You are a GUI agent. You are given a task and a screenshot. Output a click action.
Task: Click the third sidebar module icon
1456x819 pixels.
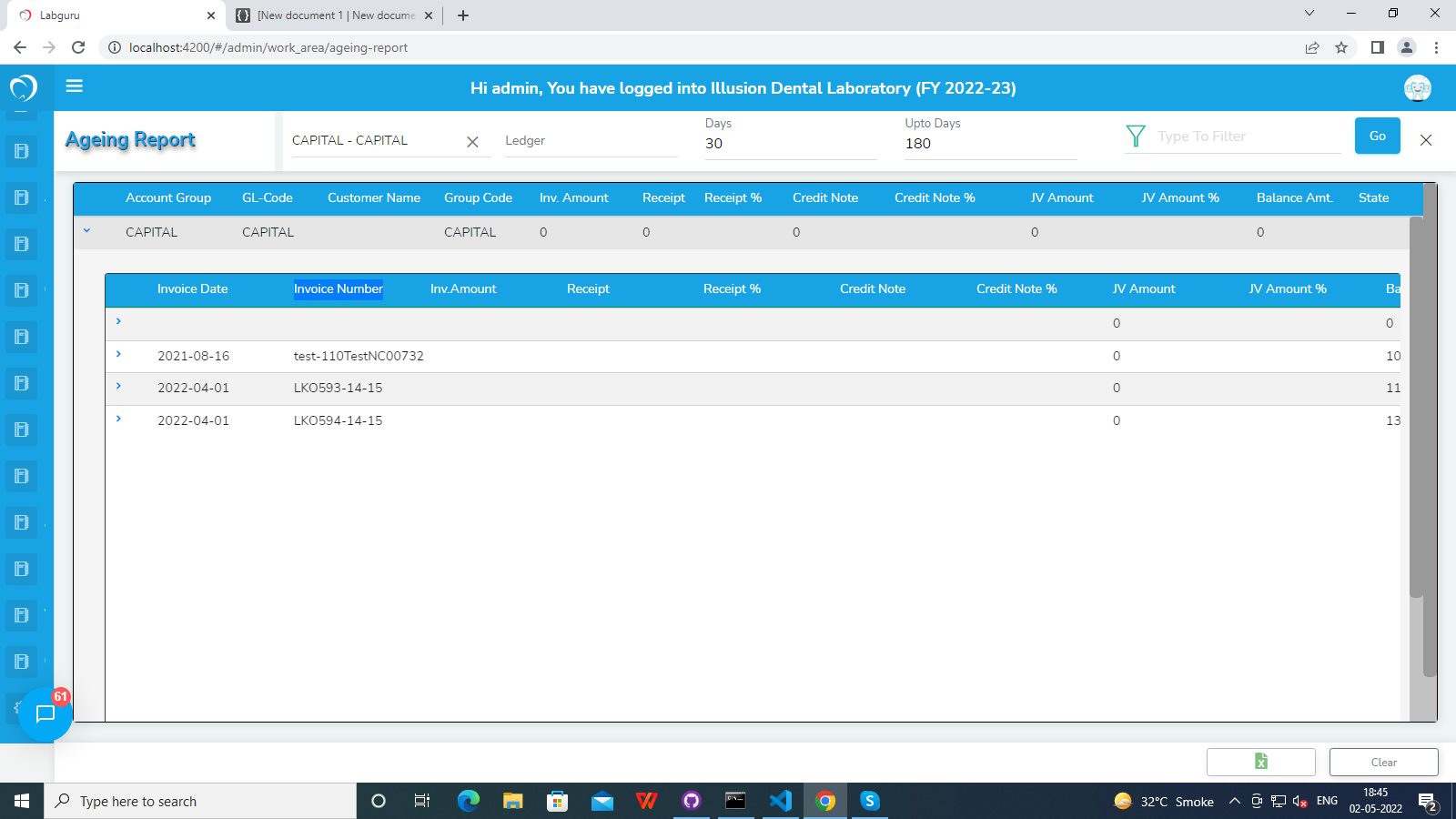click(x=22, y=244)
